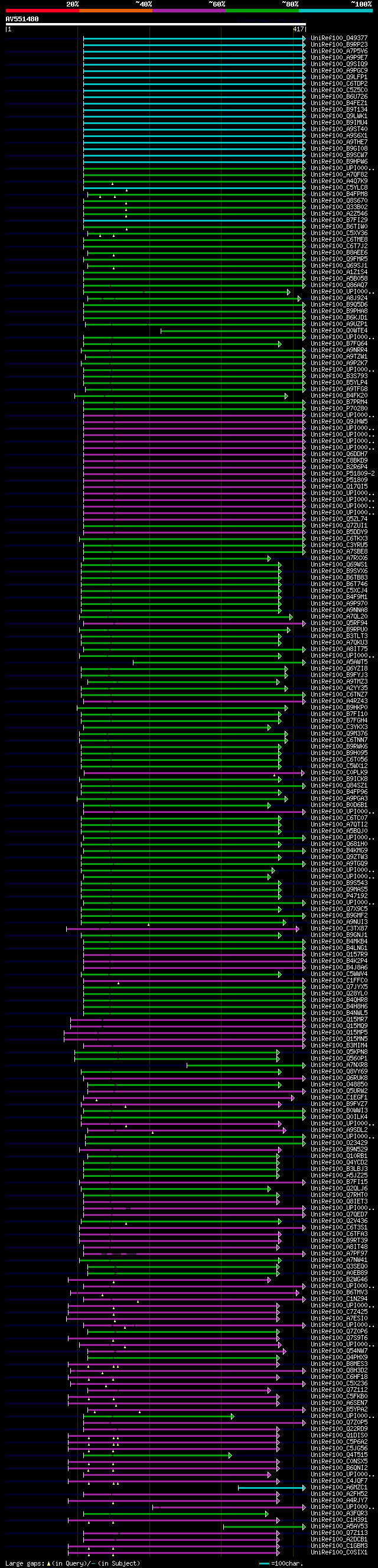The height and width of the screenshot is (1568, 378).
Task: Open hit UniRef100_A9P9E7
Action: (x=339, y=57)
